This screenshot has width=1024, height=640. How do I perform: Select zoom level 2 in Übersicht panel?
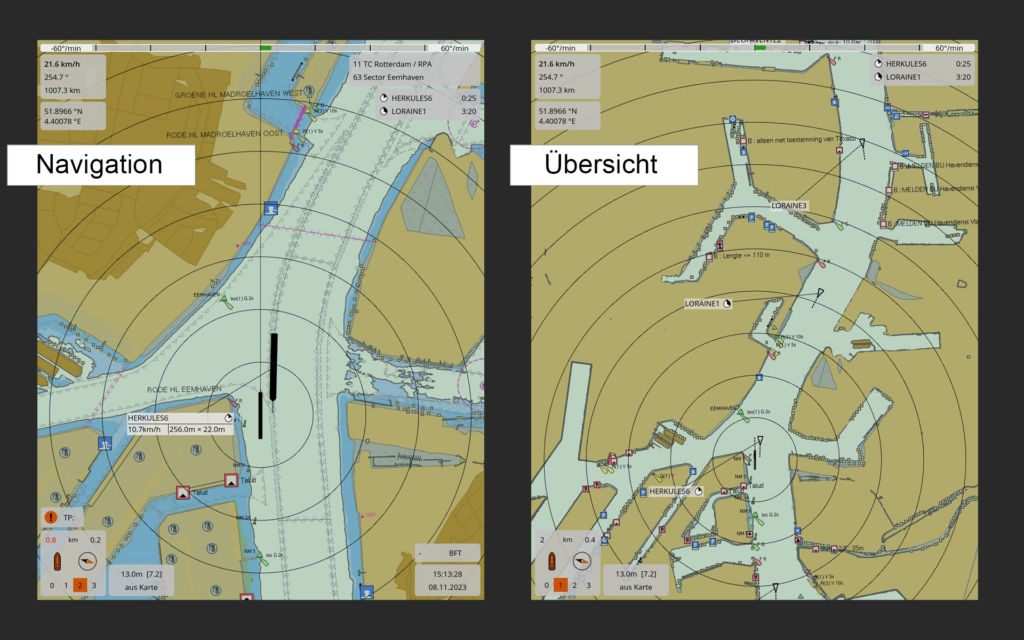pos(573,584)
